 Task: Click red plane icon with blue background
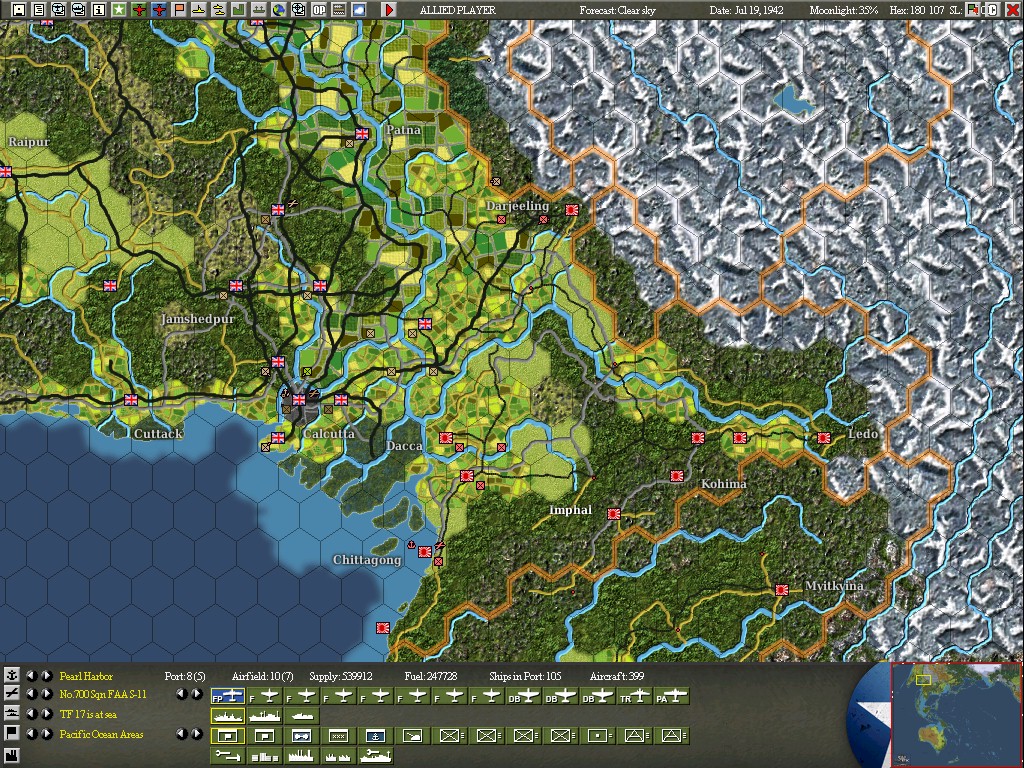coord(159,9)
